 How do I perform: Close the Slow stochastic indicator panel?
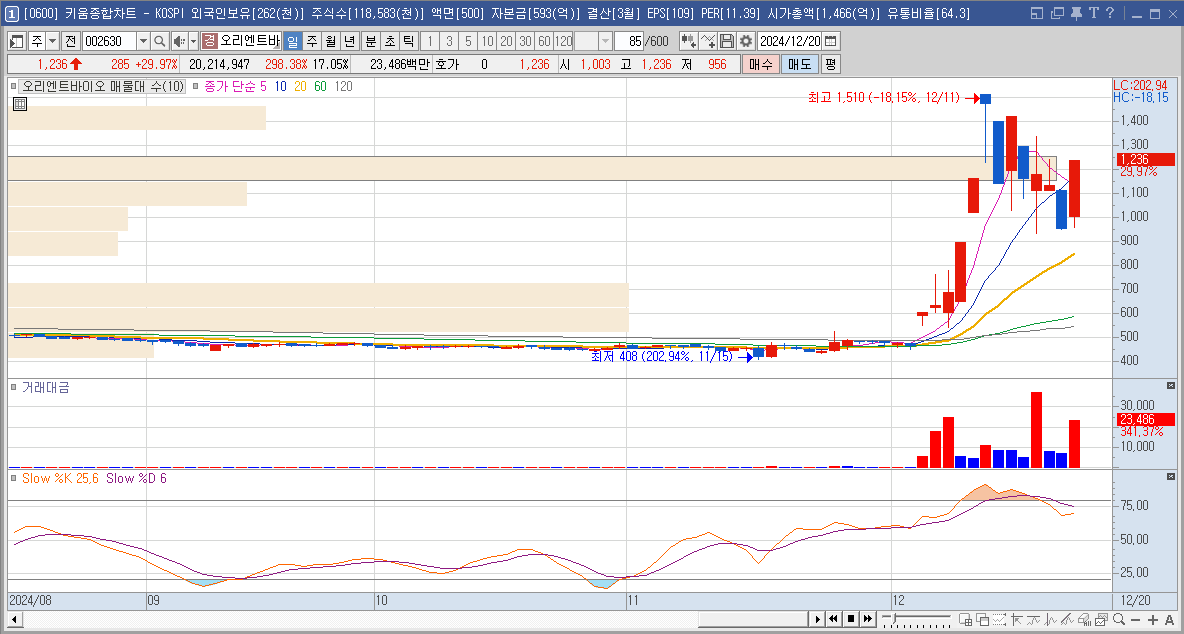click(1171, 476)
